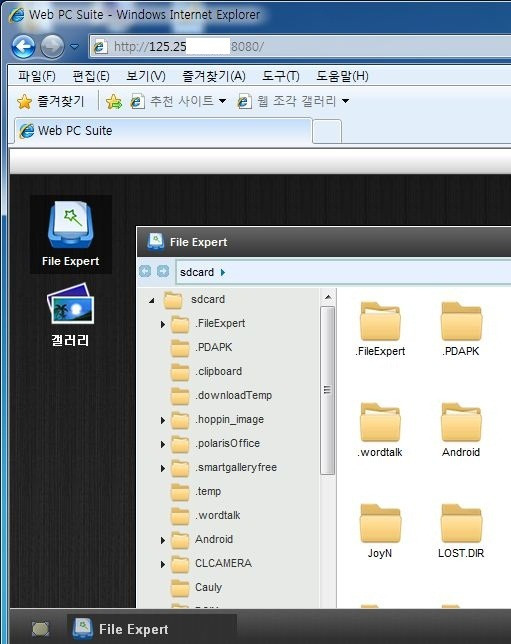Click the tree scrollbar up arrow

click(x=328, y=297)
